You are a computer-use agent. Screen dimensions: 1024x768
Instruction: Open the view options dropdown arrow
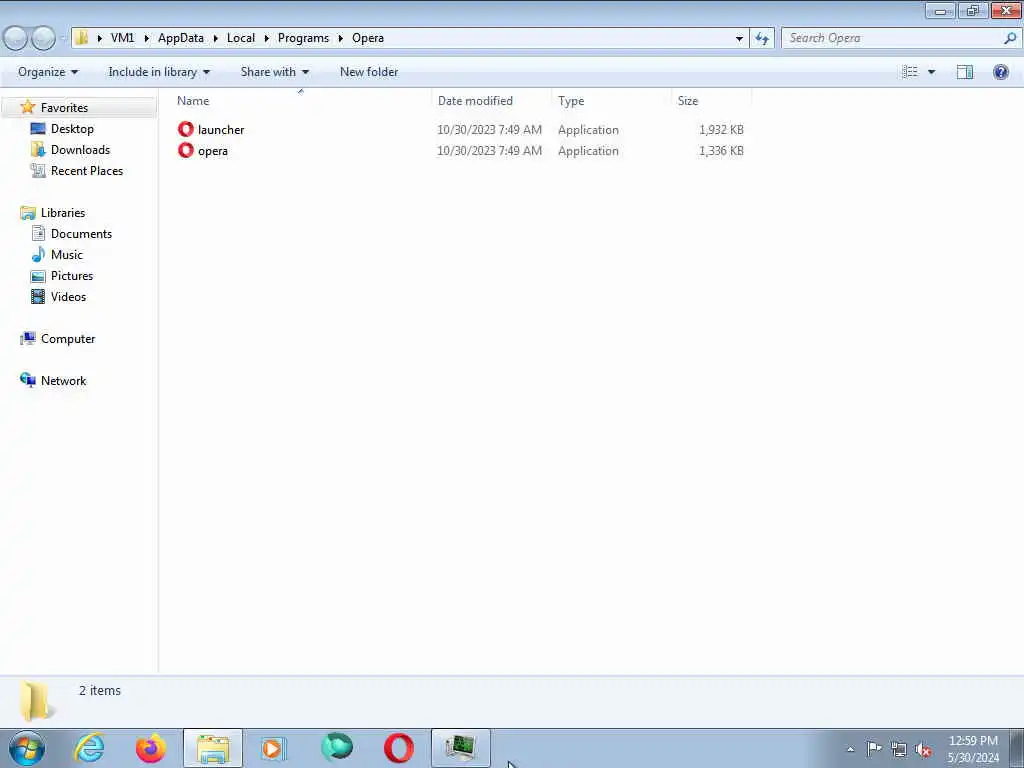point(931,72)
